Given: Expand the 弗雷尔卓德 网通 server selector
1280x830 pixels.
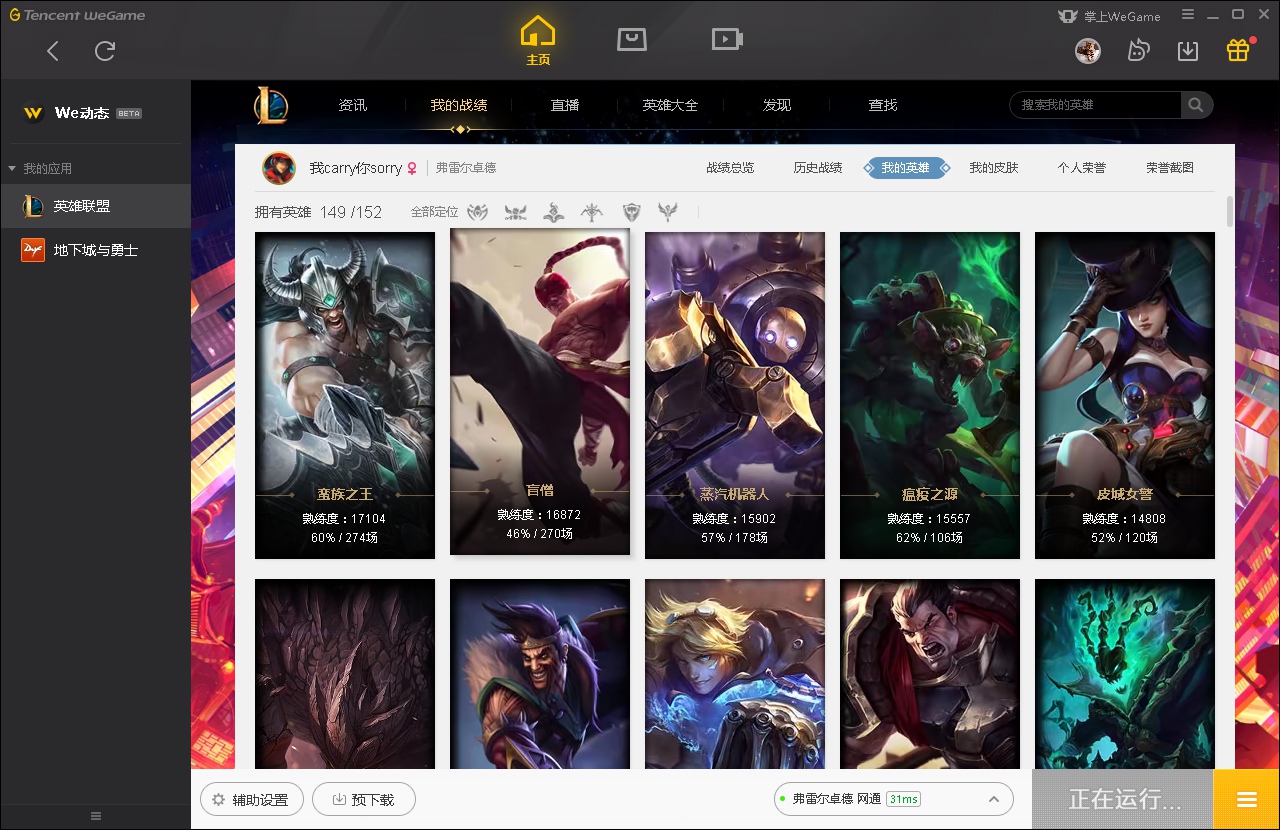Looking at the screenshot, I should point(894,799).
